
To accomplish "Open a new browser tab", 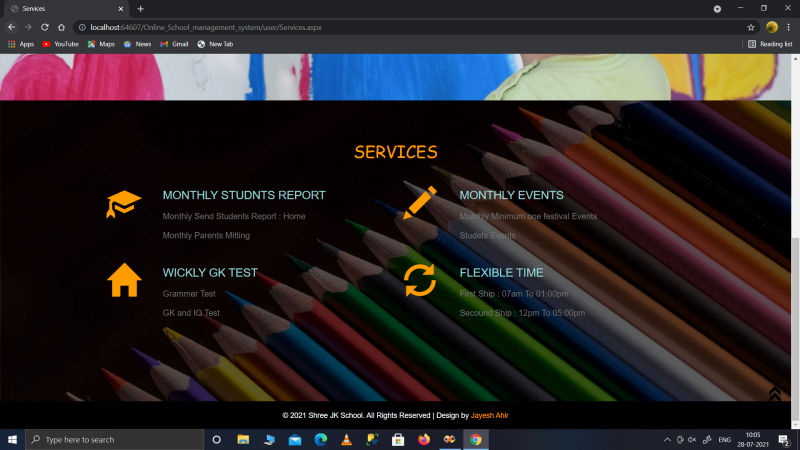I will pyautogui.click(x=140, y=9).
